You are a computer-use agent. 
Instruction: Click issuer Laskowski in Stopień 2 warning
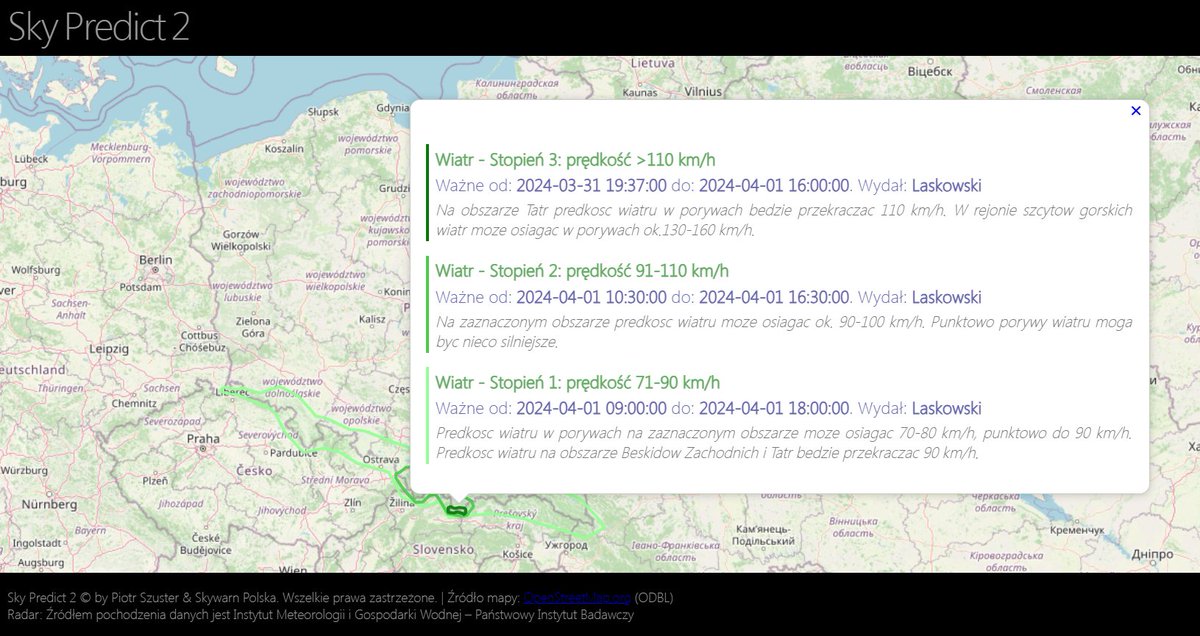[946, 297]
